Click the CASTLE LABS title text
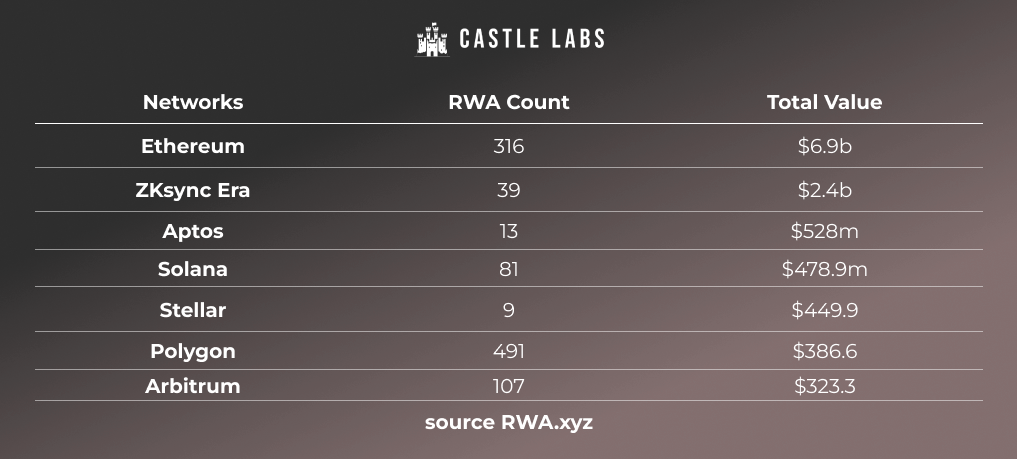The width and height of the screenshot is (1017, 459). [532, 39]
